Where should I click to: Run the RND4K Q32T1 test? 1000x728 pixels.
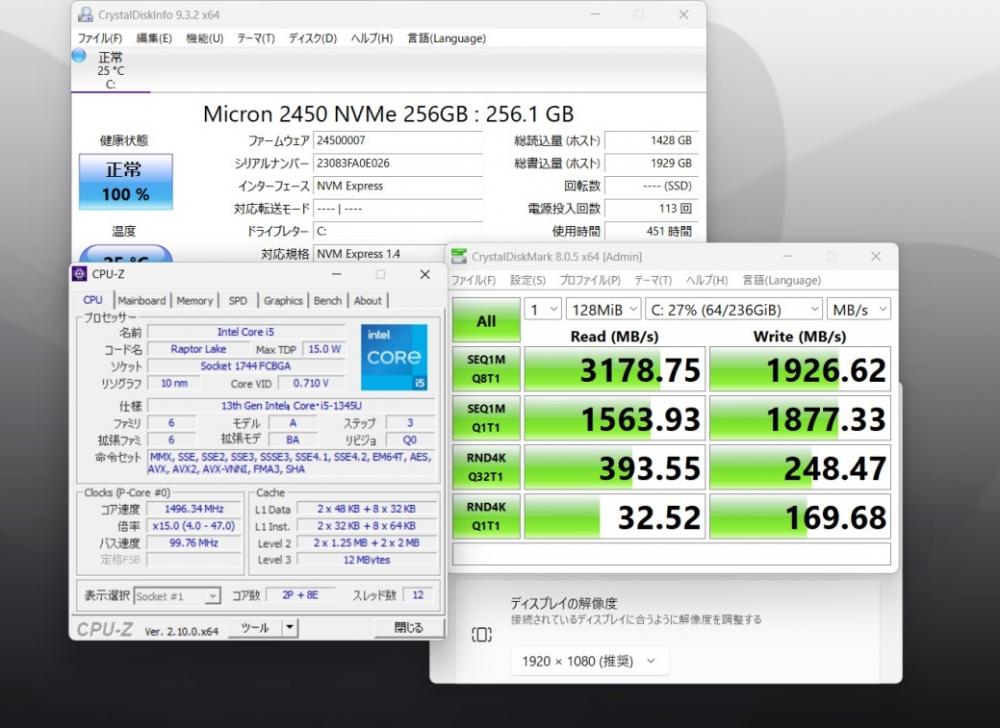[x=486, y=467]
